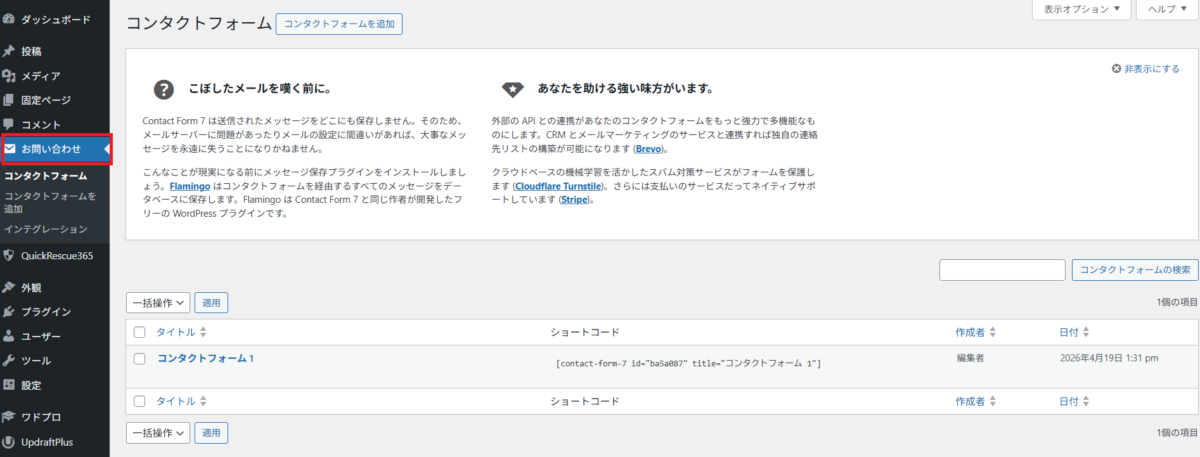The height and width of the screenshot is (457, 1200).
Task: Open the Flamingo plugin link
Action: coord(189,184)
